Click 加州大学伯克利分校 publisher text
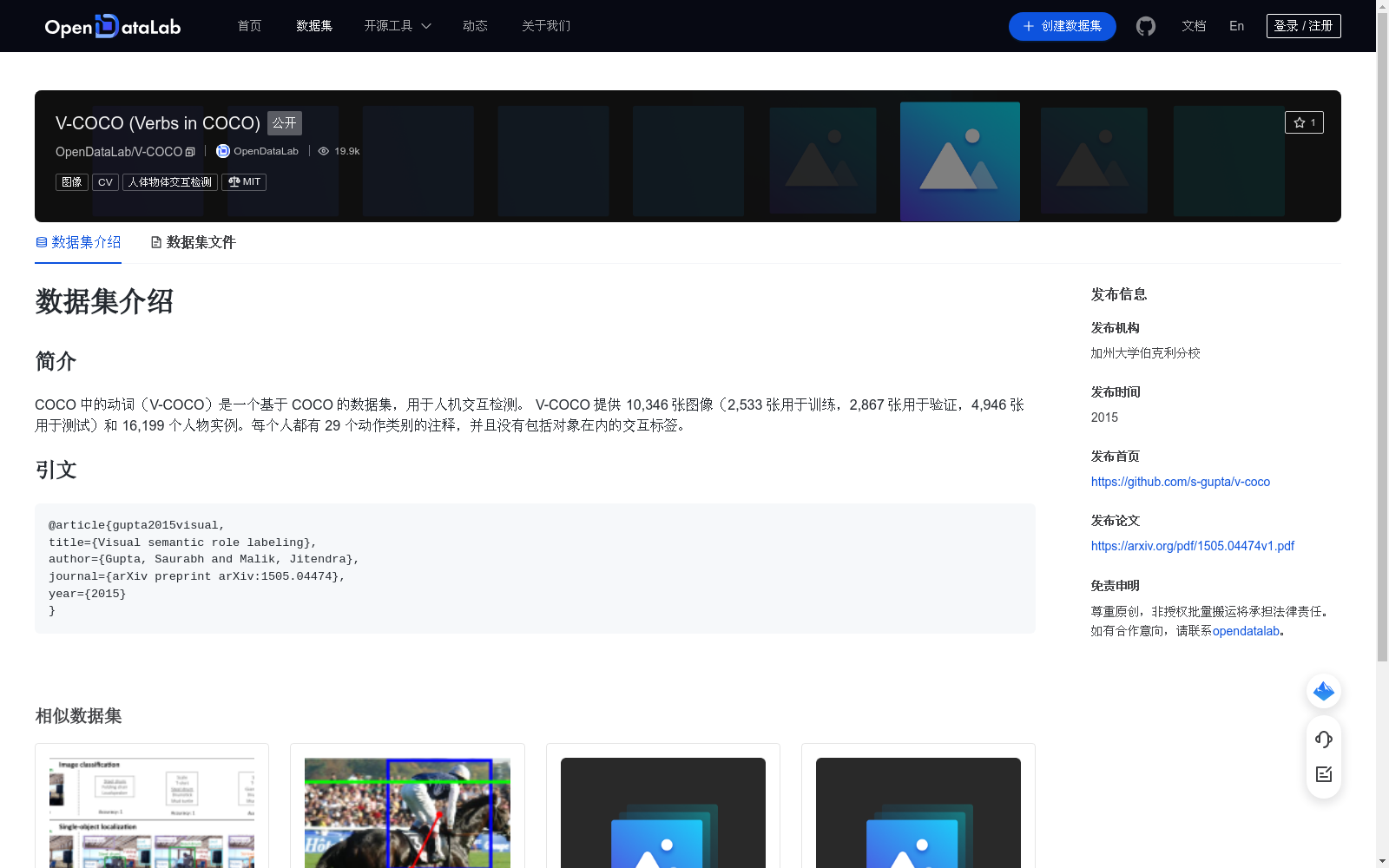Screen dimensions: 1389x868 pos(1146,353)
